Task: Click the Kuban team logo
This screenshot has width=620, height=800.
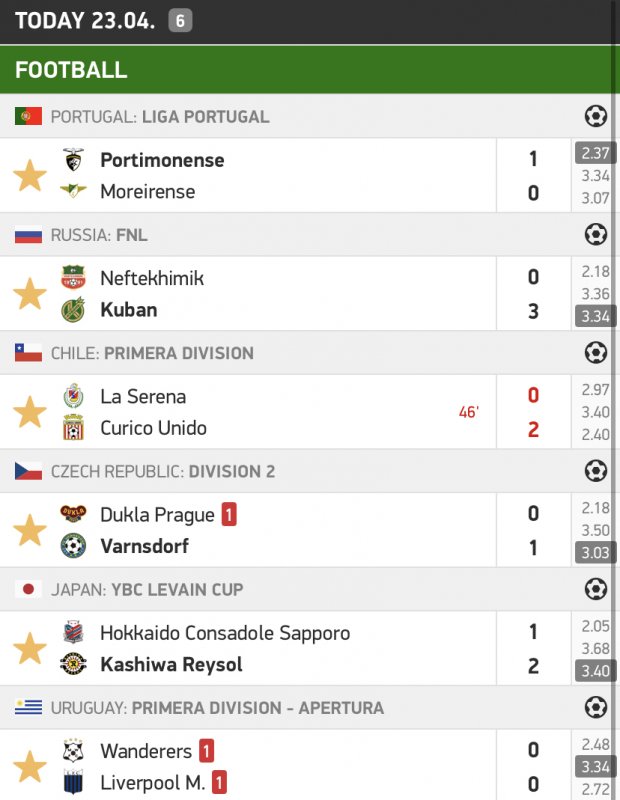Action: point(73,310)
